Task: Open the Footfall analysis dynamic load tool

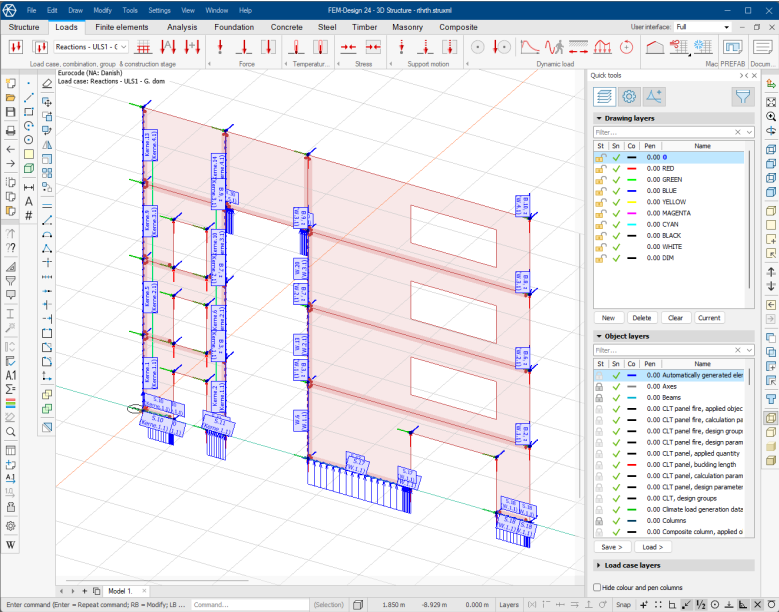Action: tap(553, 47)
